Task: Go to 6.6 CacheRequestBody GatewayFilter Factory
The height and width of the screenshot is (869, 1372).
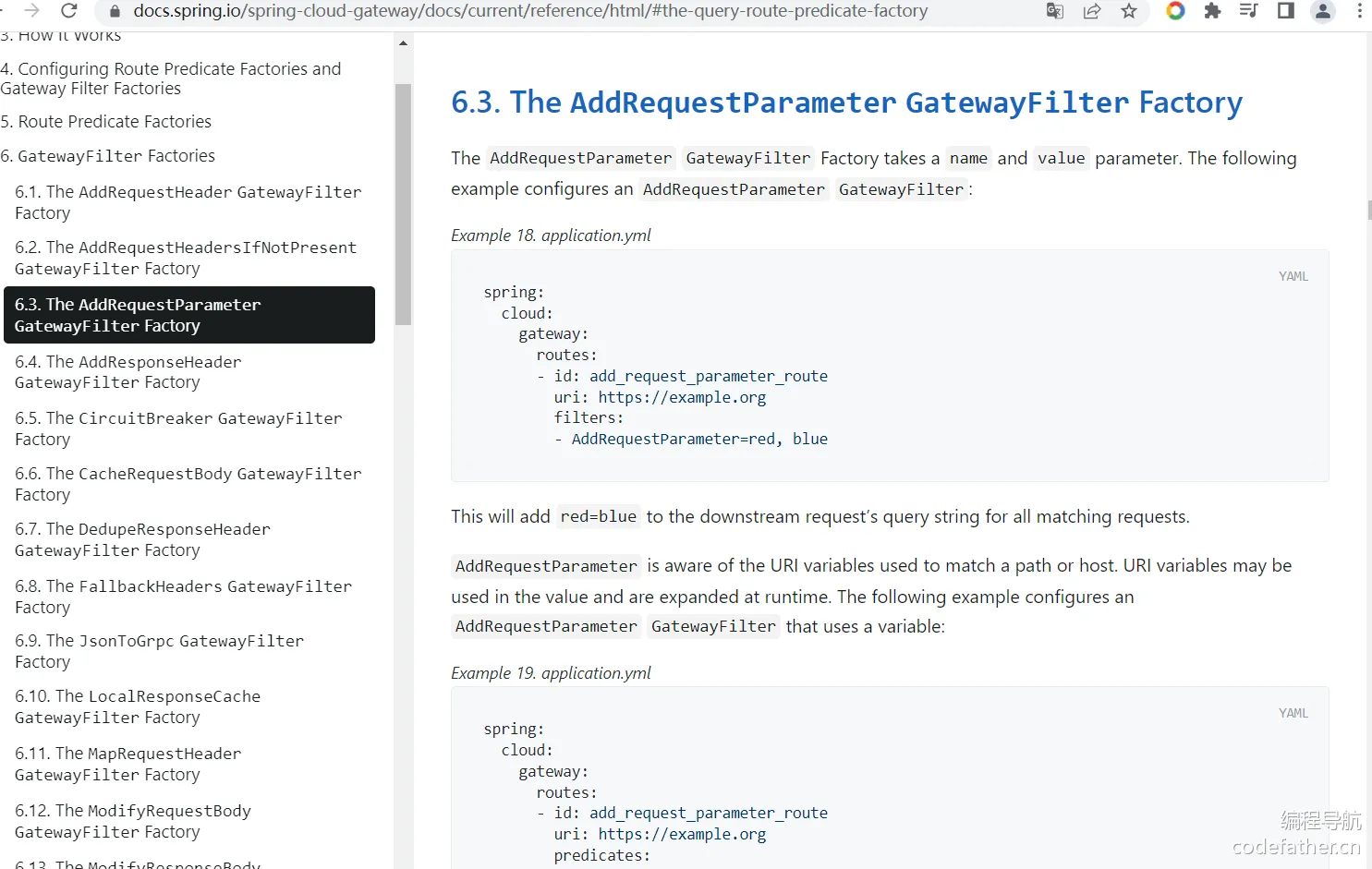Action: [x=188, y=484]
